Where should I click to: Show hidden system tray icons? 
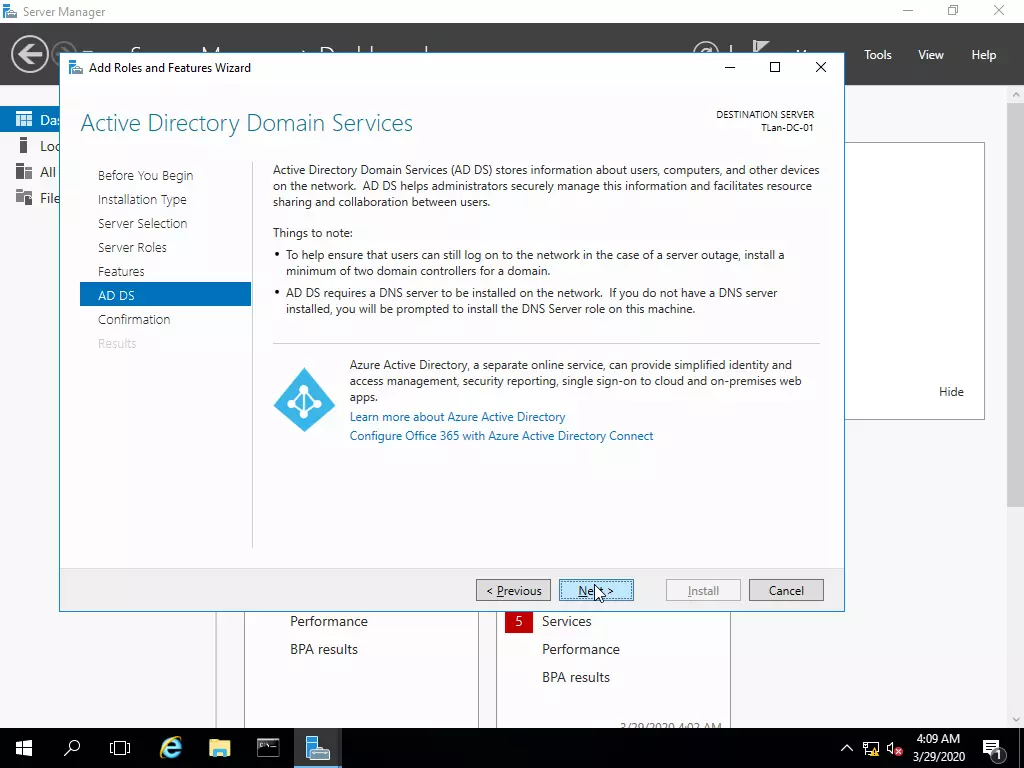(846, 748)
